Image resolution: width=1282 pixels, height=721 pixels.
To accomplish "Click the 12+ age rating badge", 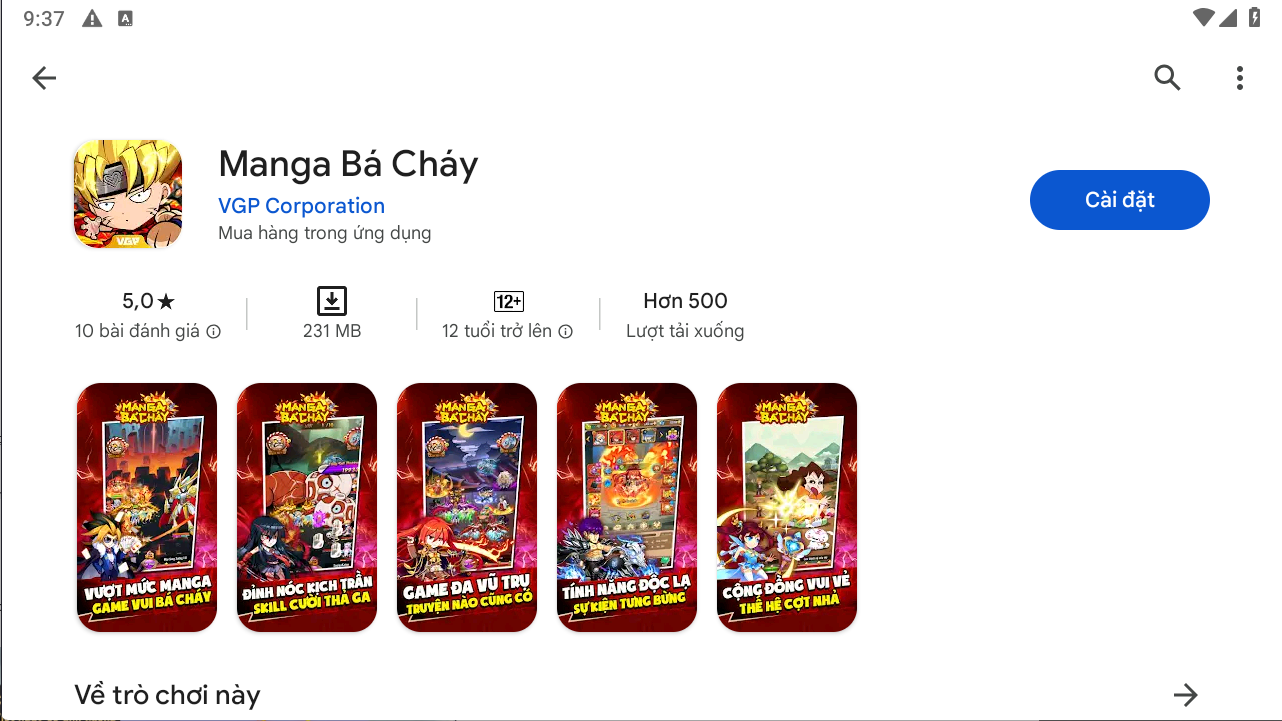I will point(509,302).
